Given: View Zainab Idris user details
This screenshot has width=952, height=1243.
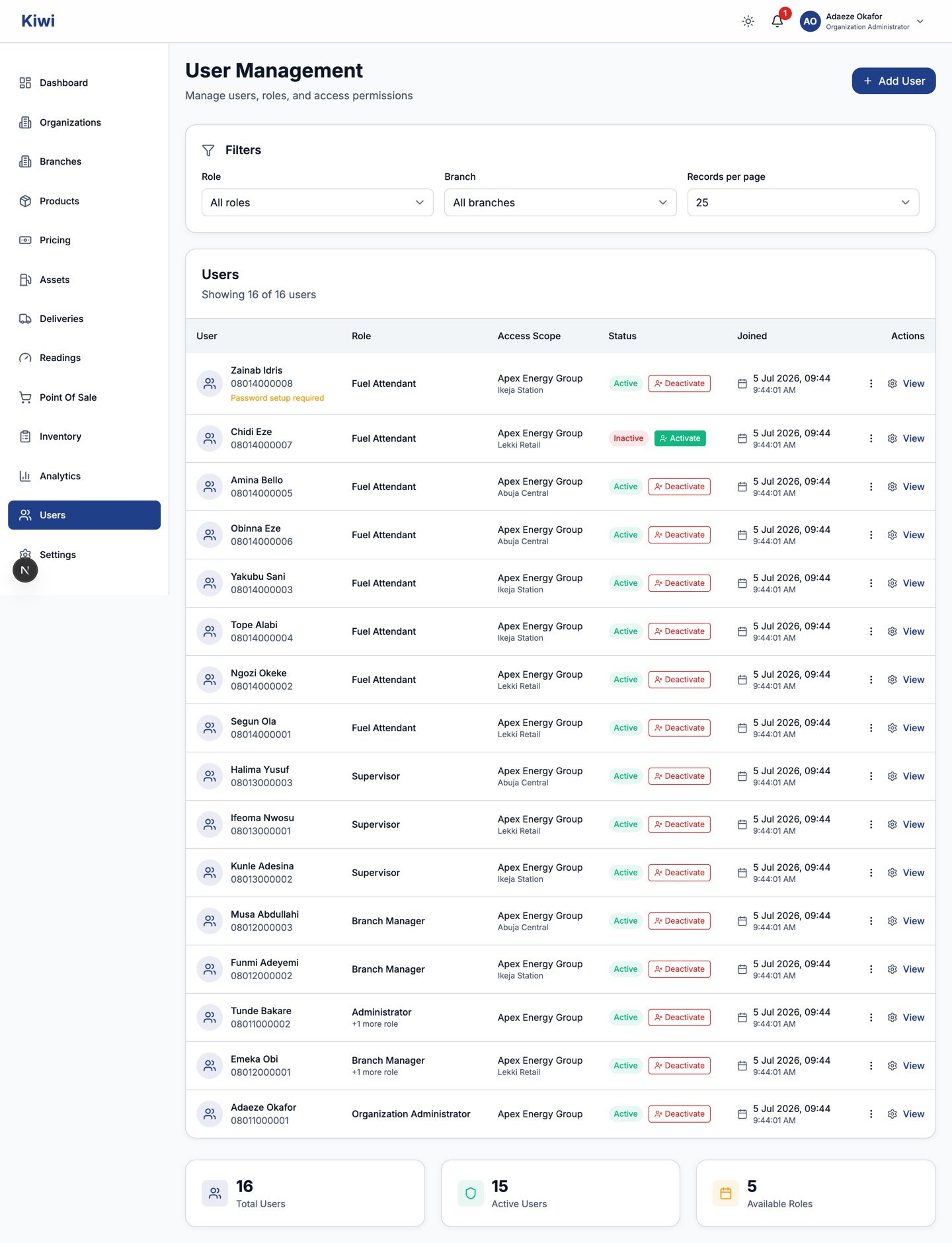Looking at the screenshot, I should tap(913, 383).
